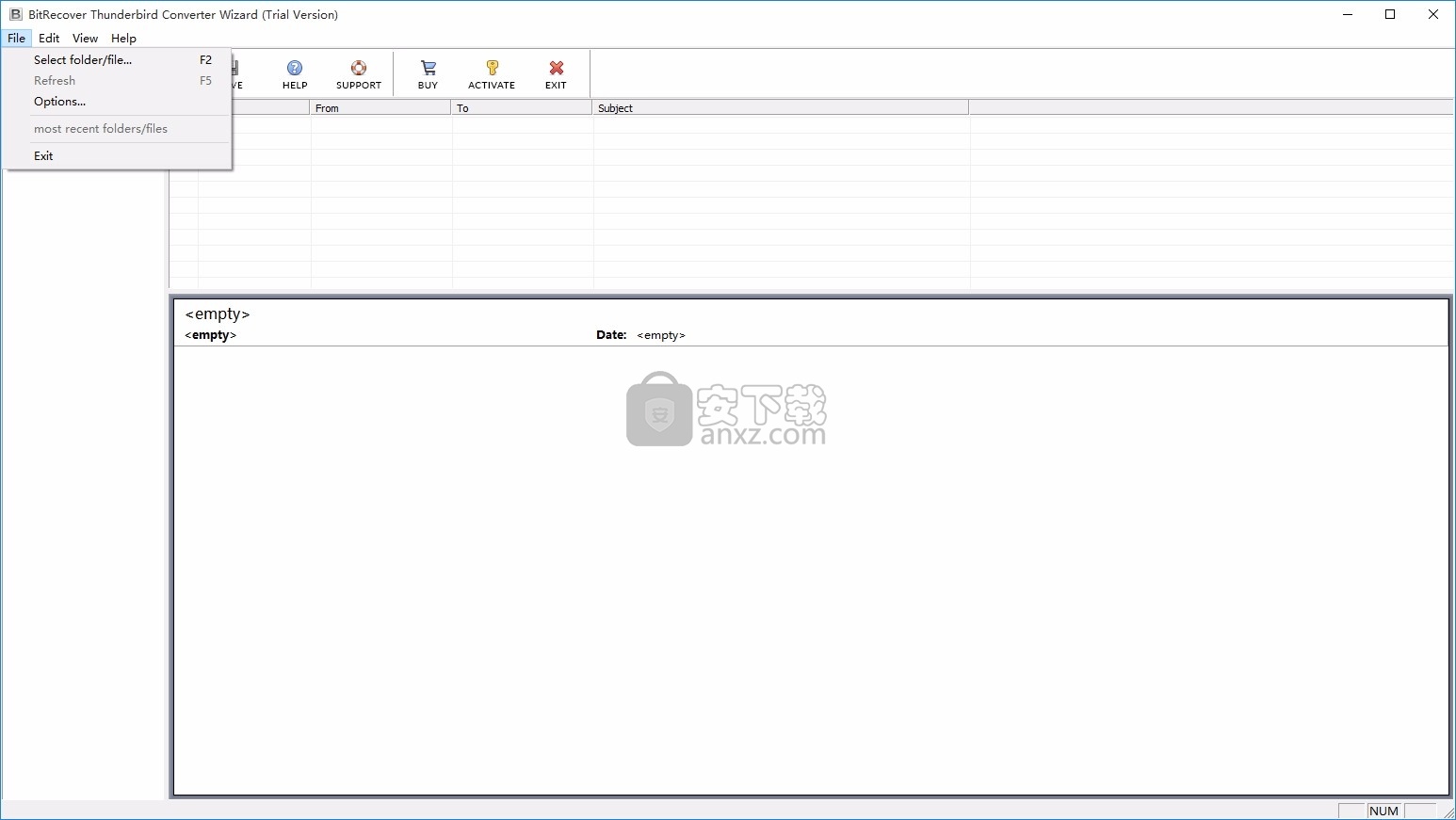
Task: Open the File menu
Action: click(16, 39)
